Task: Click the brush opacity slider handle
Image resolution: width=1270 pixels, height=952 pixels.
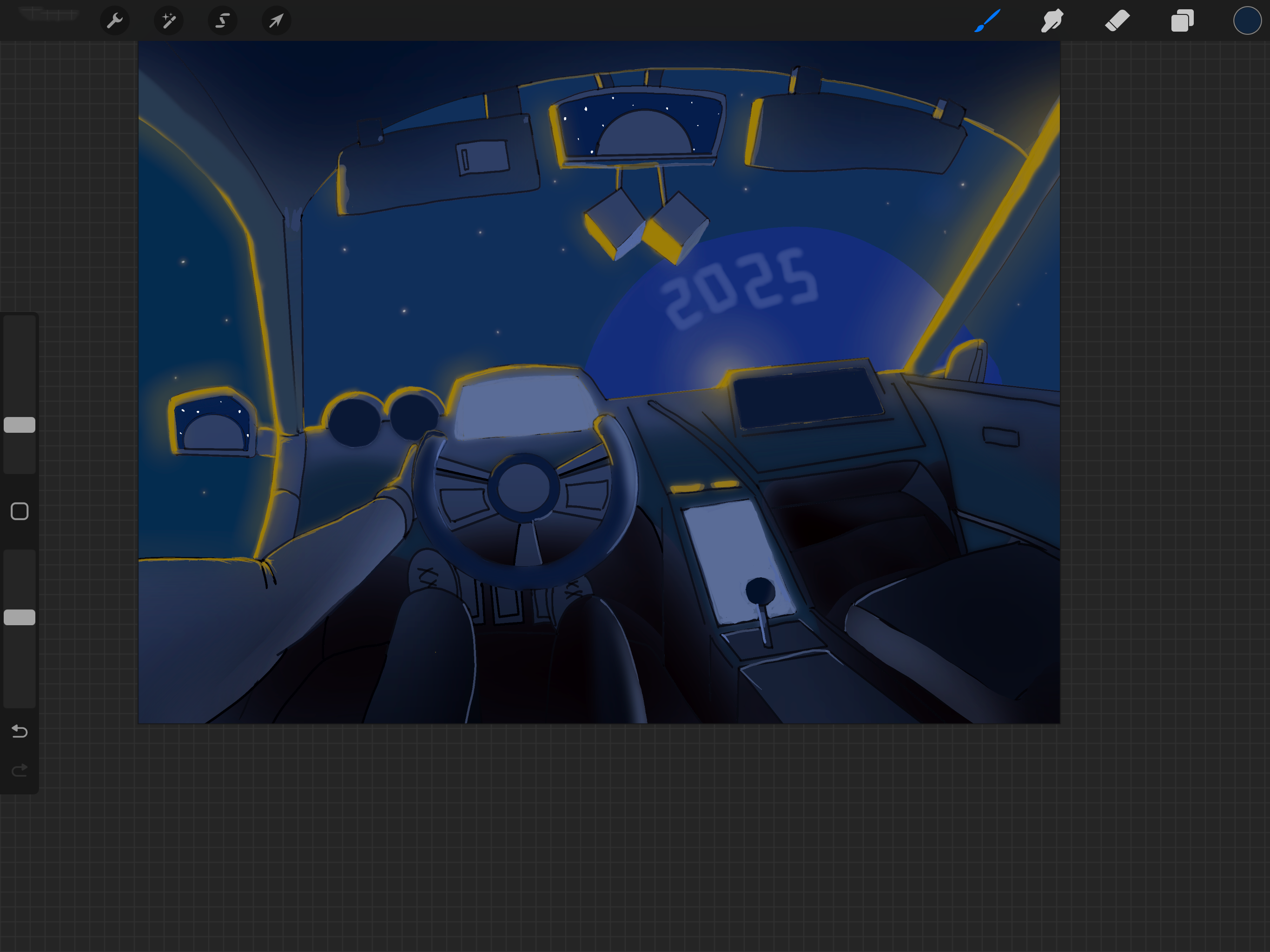Action: tap(20, 617)
